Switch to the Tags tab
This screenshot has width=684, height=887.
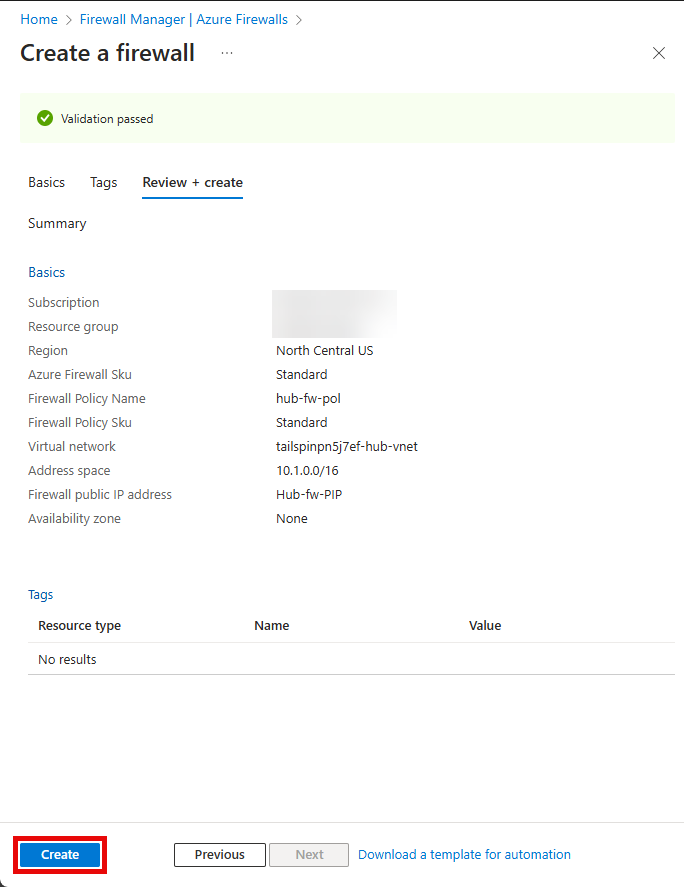click(103, 183)
